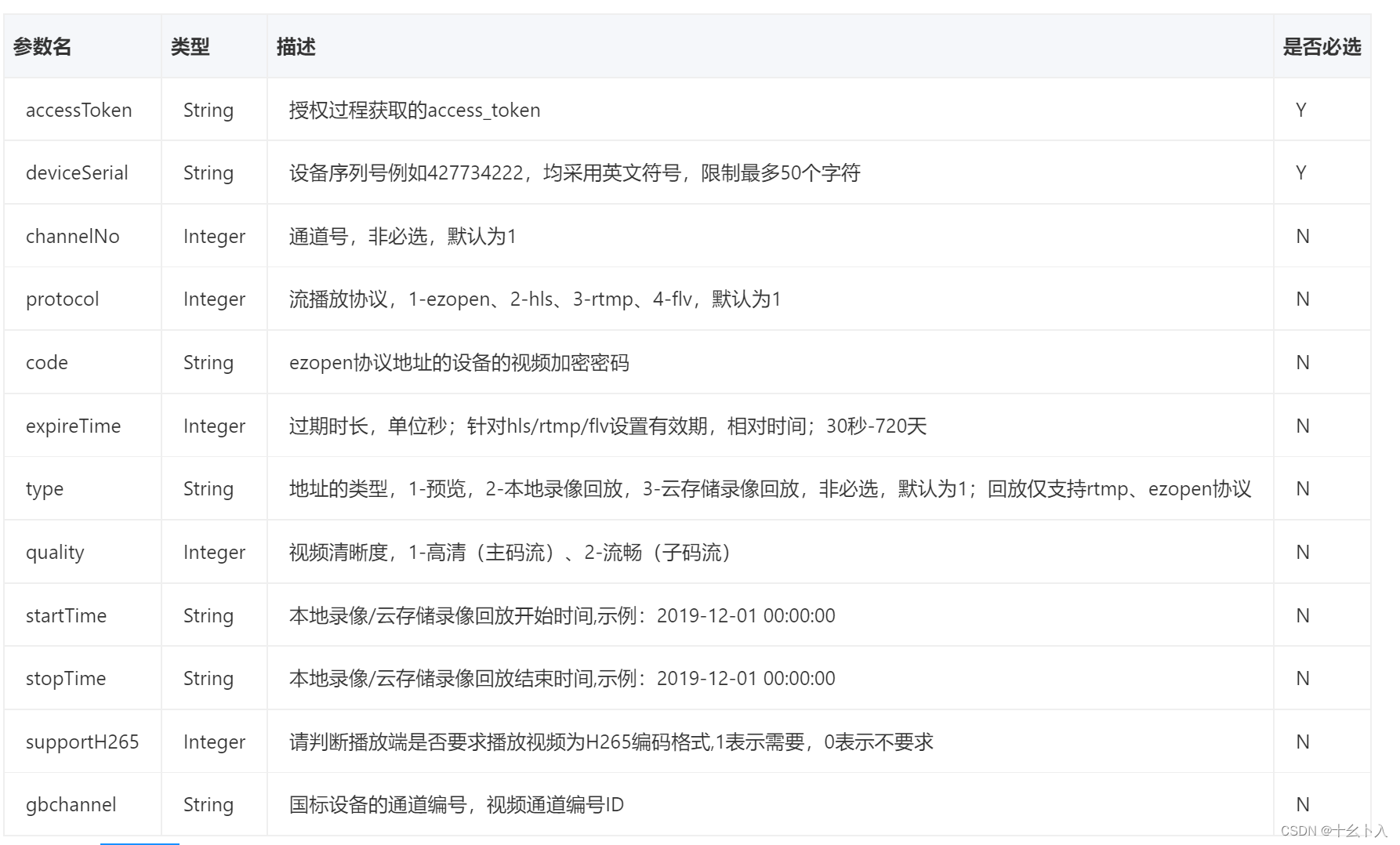This screenshot has width=1400, height=845.
Task: Click the String type in stopTime row
Action: pos(209,679)
